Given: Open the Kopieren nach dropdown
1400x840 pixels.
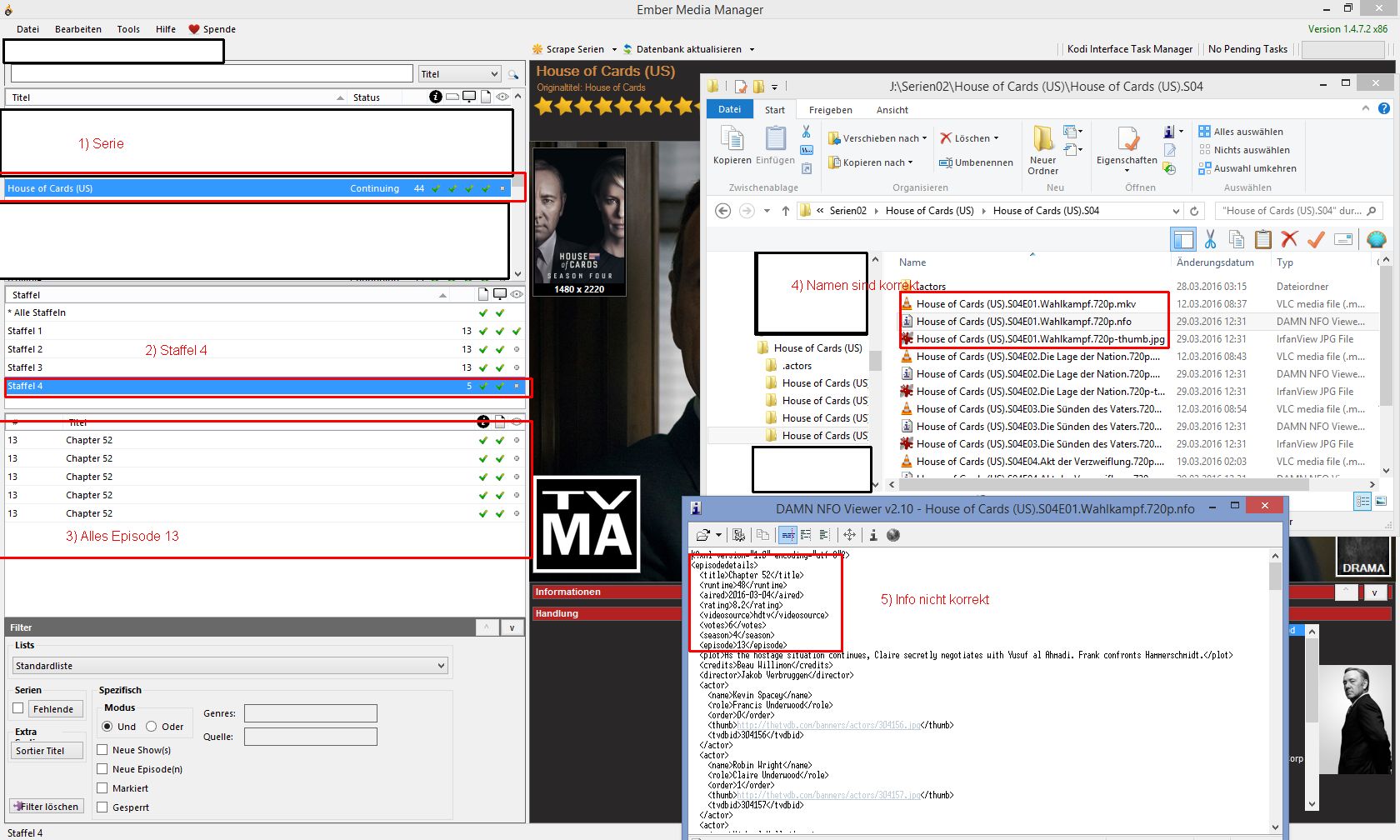Looking at the screenshot, I should [x=871, y=162].
